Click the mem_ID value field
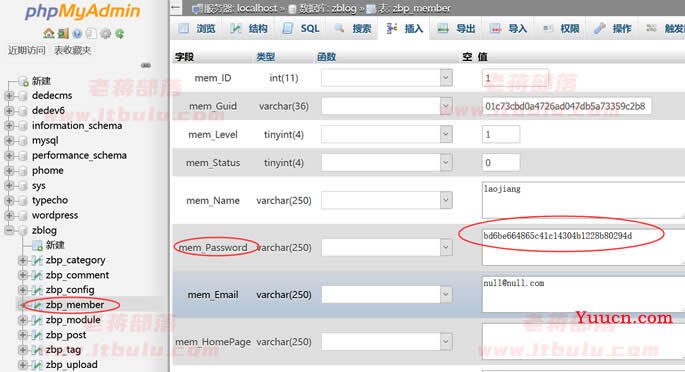 point(515,79)
